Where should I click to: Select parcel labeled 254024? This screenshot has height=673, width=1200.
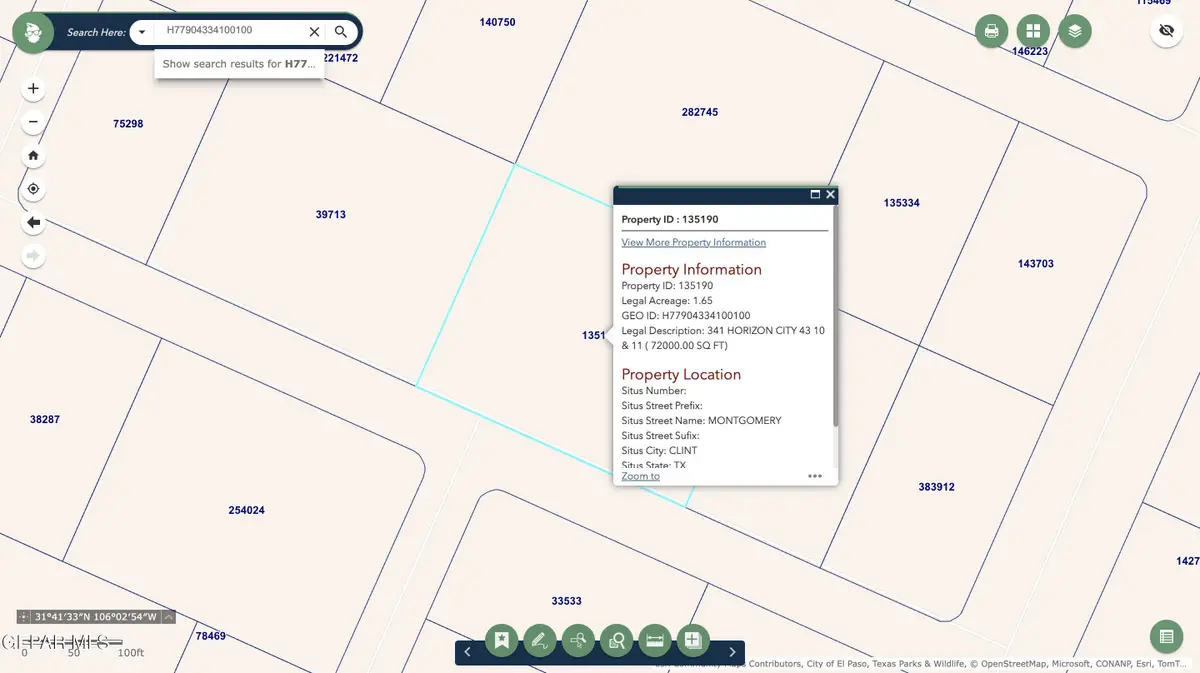coord(246,510)
